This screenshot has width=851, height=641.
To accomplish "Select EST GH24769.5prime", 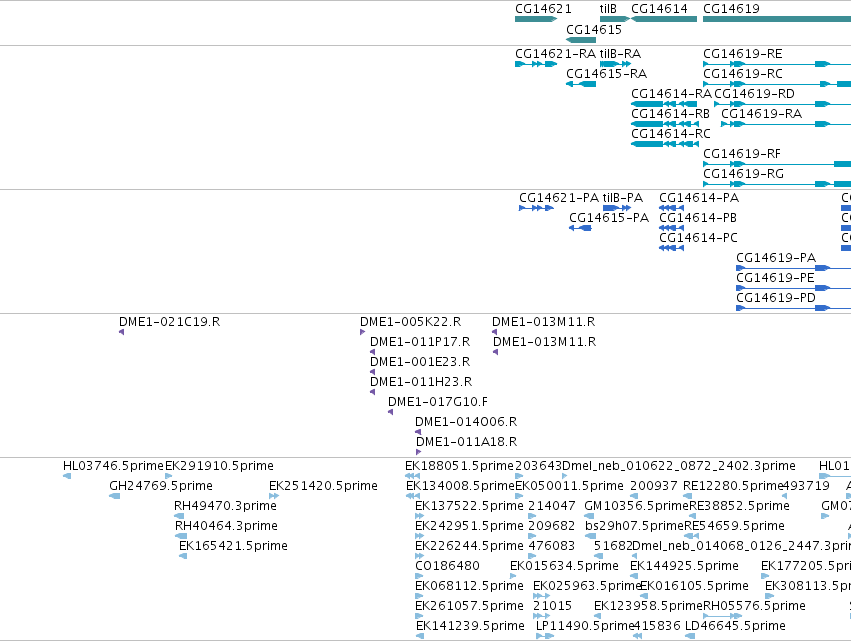I will [115, 497].
